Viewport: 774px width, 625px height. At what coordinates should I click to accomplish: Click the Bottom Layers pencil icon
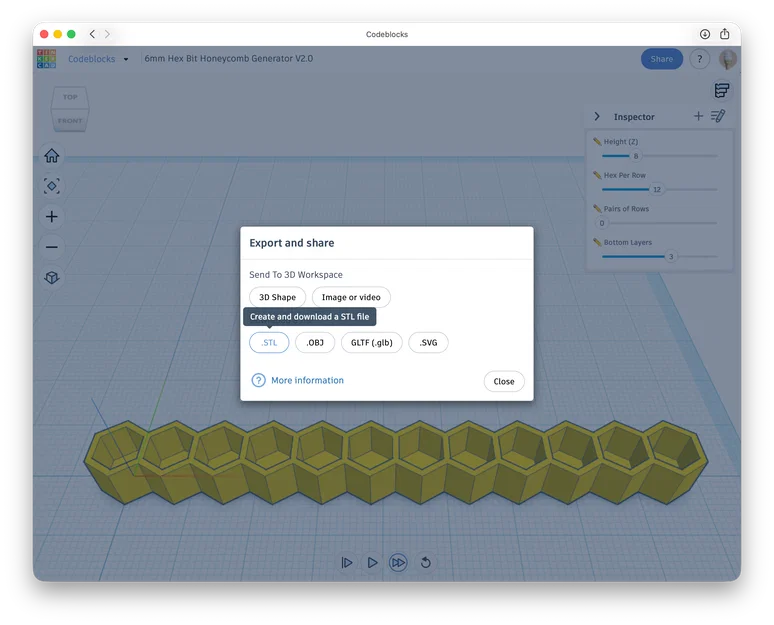coord(597,242)
